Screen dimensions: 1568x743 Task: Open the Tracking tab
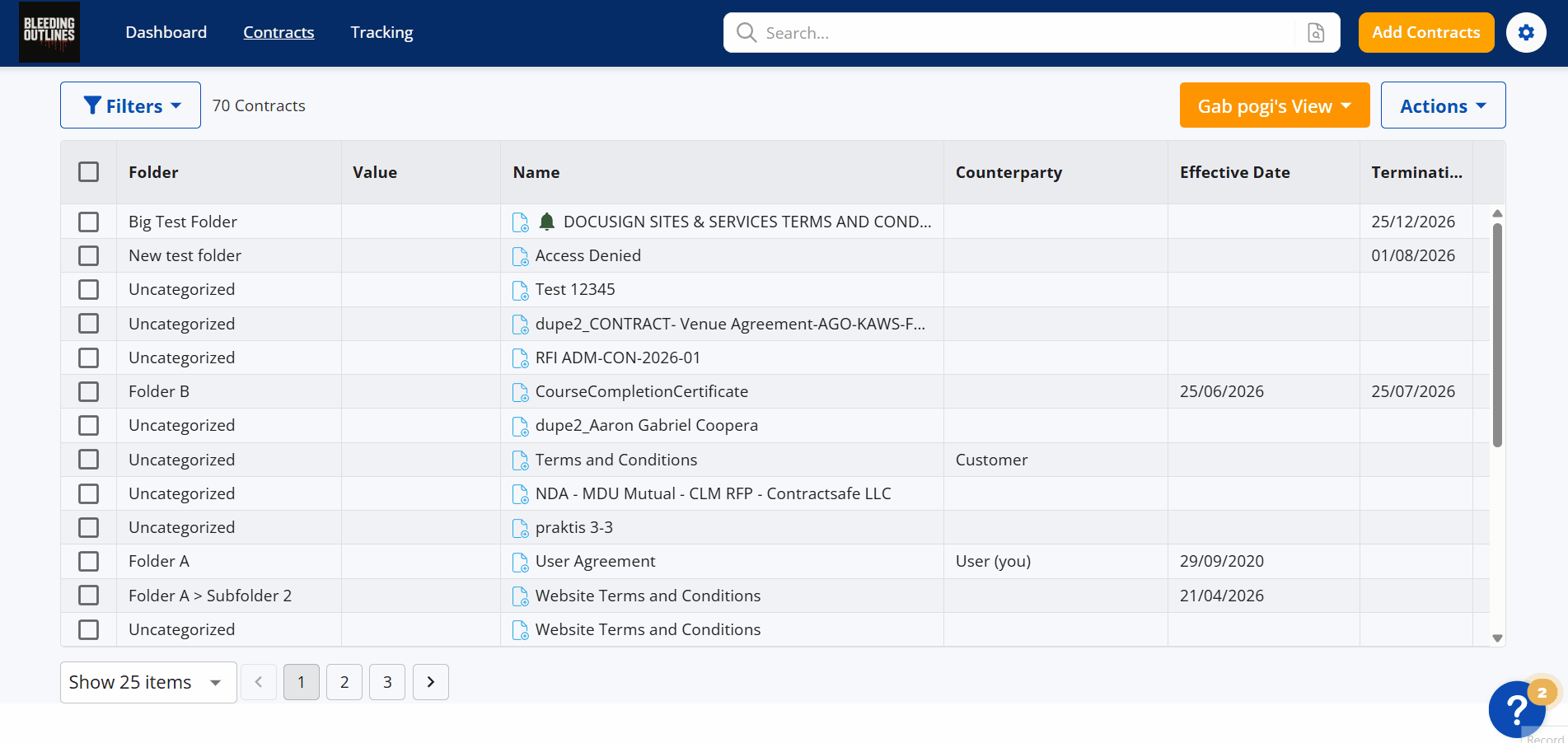click(x=381, y=32)
